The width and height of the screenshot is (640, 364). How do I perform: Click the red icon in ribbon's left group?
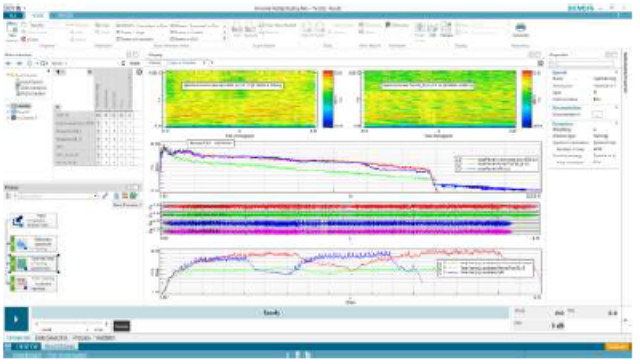24,39
